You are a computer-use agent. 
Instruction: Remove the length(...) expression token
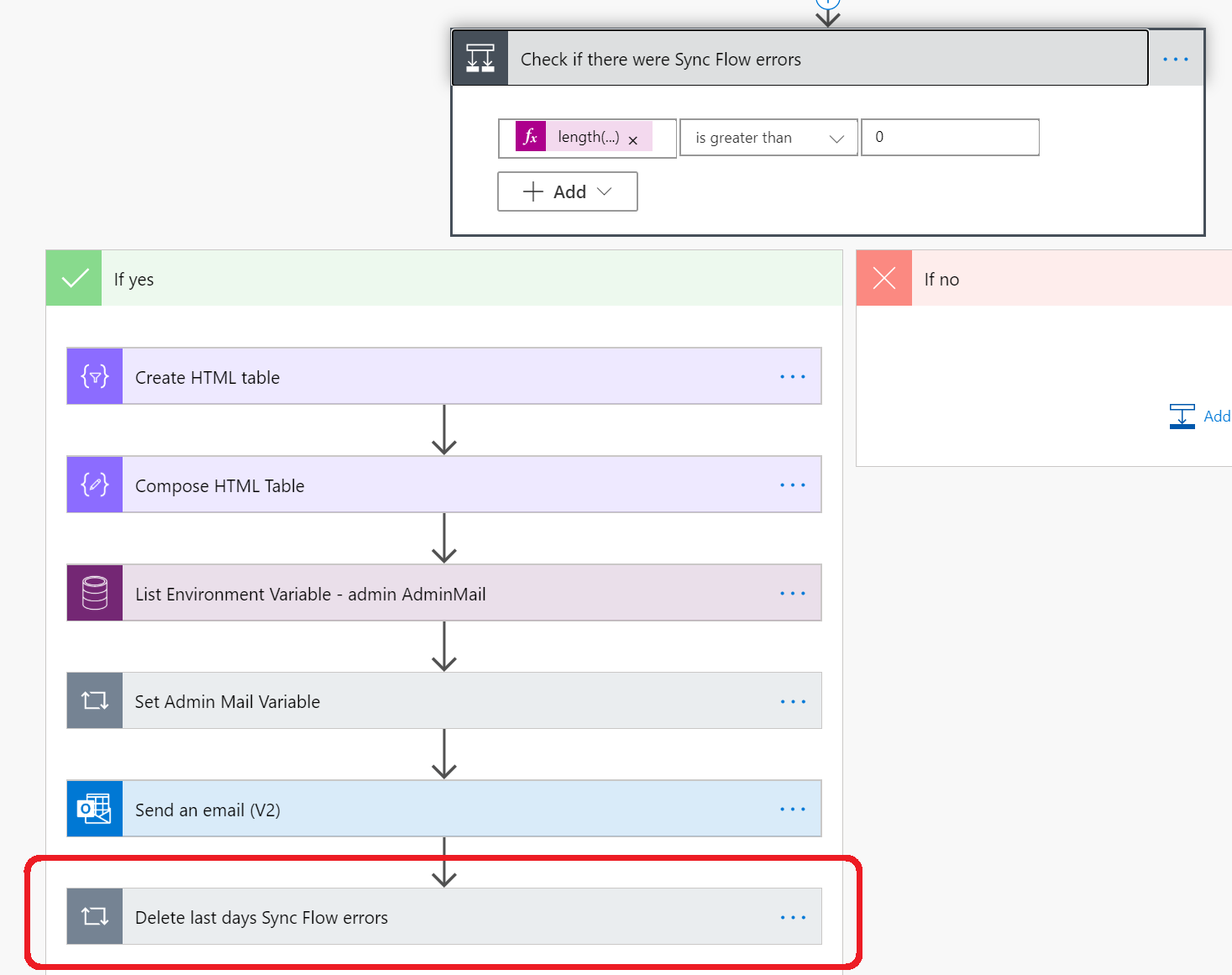pyautogui.click(x=633, y=139)
